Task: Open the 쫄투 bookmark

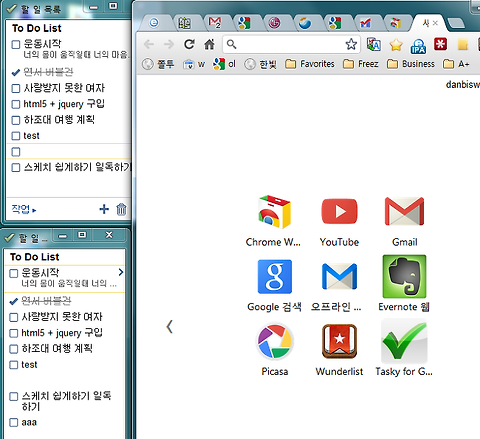Action: click(x=158, y=64)
